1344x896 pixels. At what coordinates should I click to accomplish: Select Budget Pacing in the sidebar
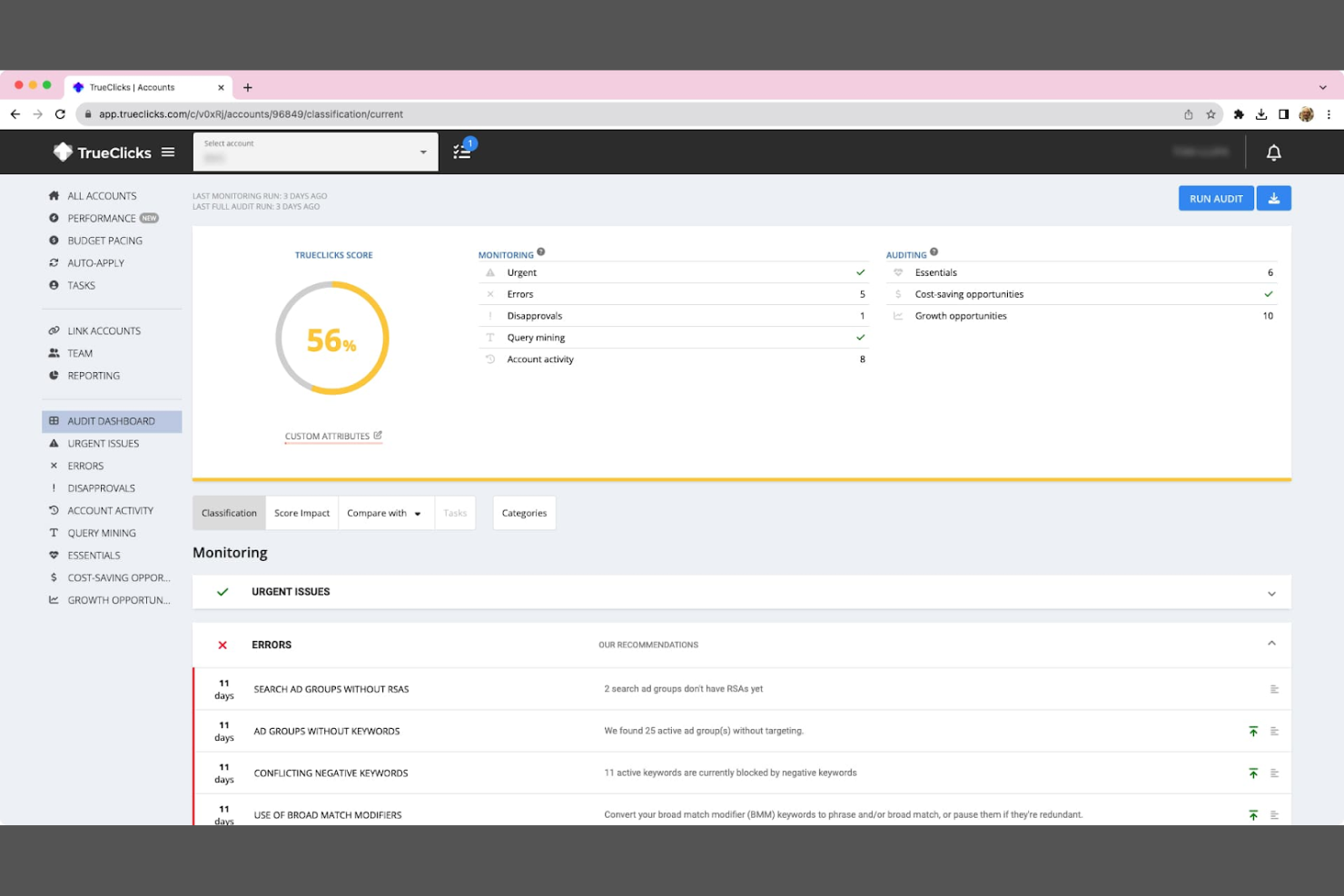(x=104, y=240)
